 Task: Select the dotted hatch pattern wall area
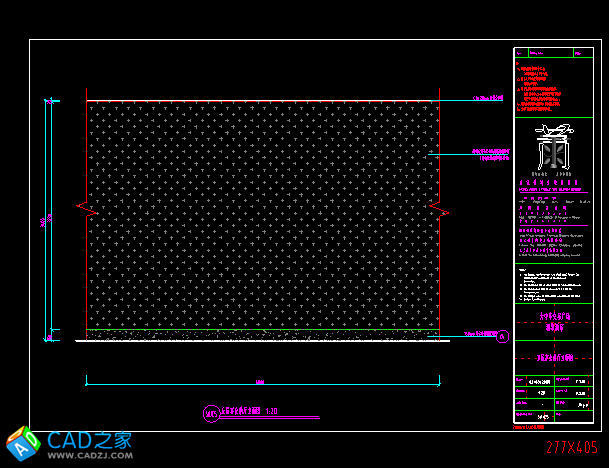pos(262,215)
